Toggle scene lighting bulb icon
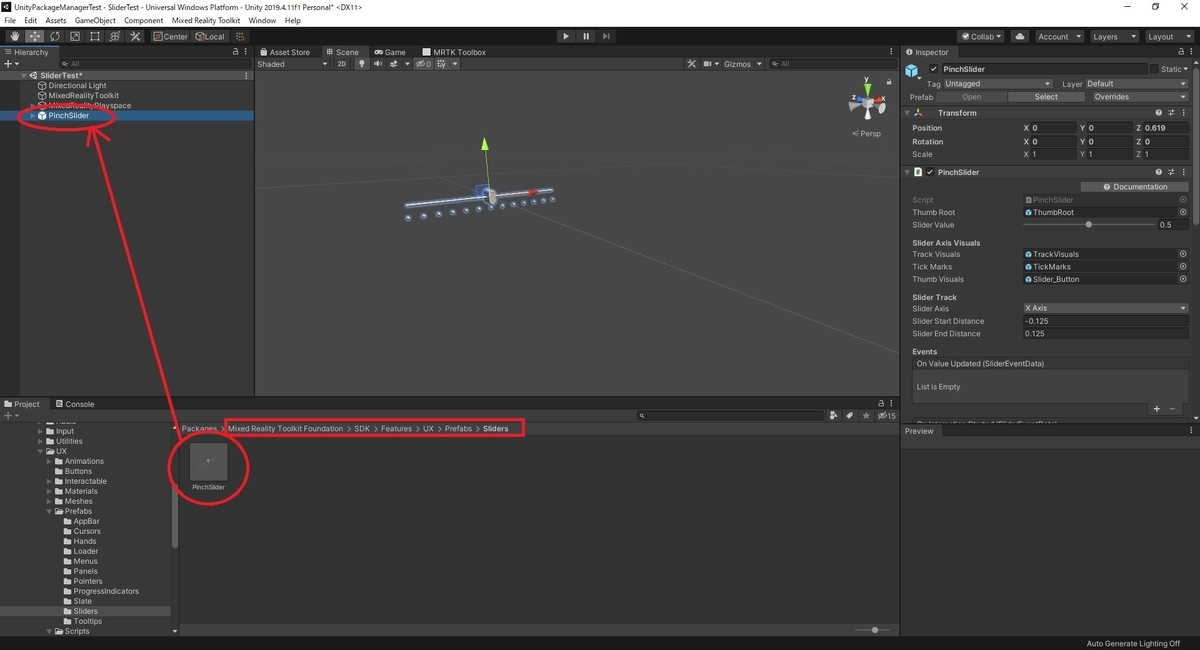The image size is (1200, 650). coord(362,64)
